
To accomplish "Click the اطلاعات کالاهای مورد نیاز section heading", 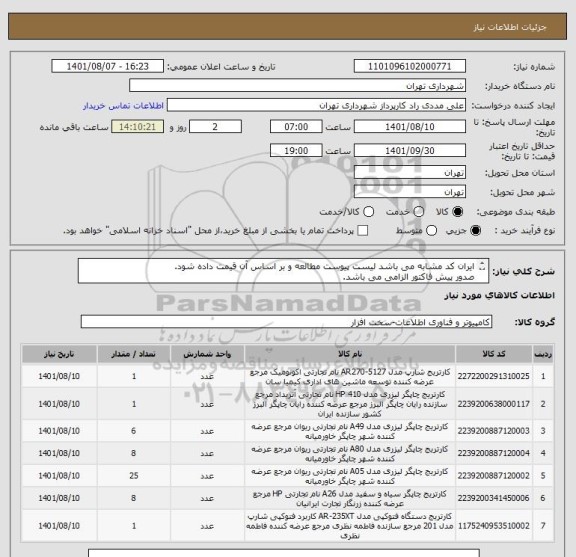I will 499,295.
